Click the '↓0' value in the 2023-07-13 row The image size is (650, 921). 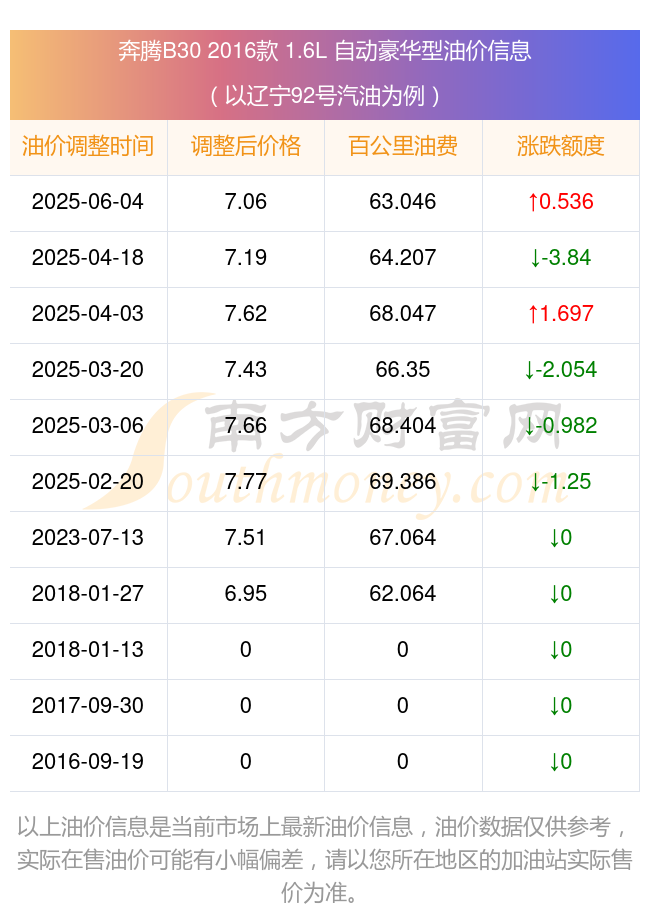561,538
